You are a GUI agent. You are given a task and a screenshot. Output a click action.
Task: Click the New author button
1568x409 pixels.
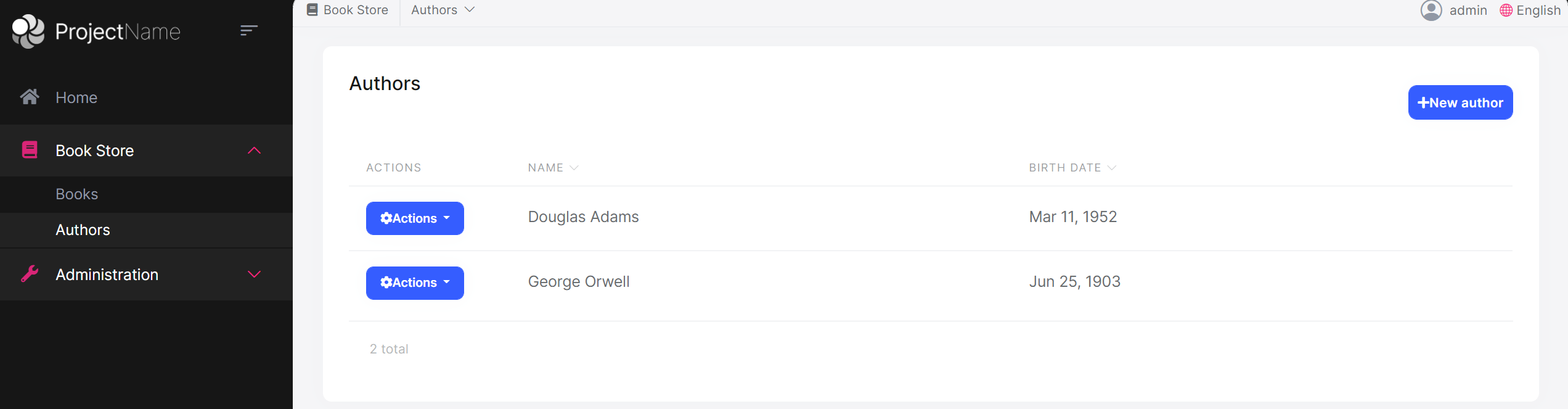coord(1460,102)
